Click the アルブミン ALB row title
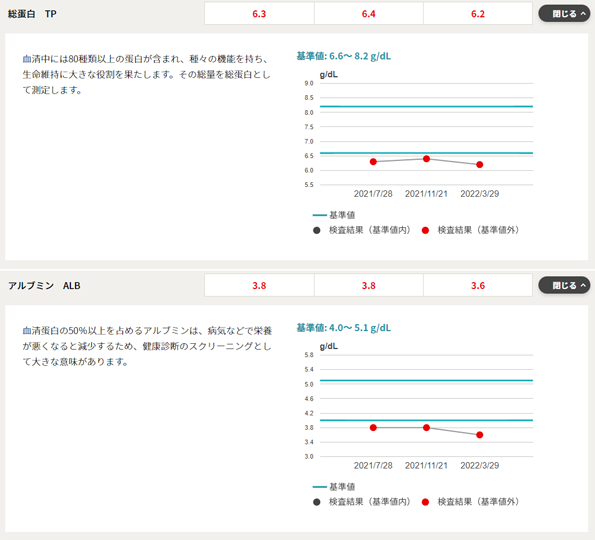The height and width of the screenshot is (540, 595). (44, 286)
